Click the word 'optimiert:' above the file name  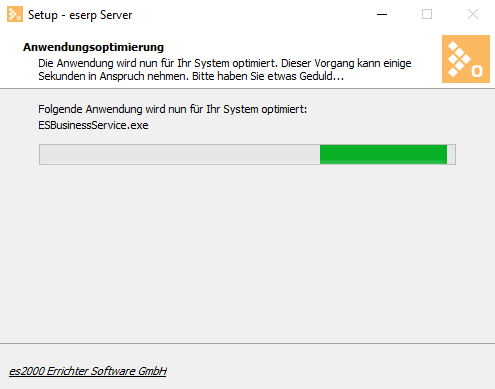click(284, 109)
